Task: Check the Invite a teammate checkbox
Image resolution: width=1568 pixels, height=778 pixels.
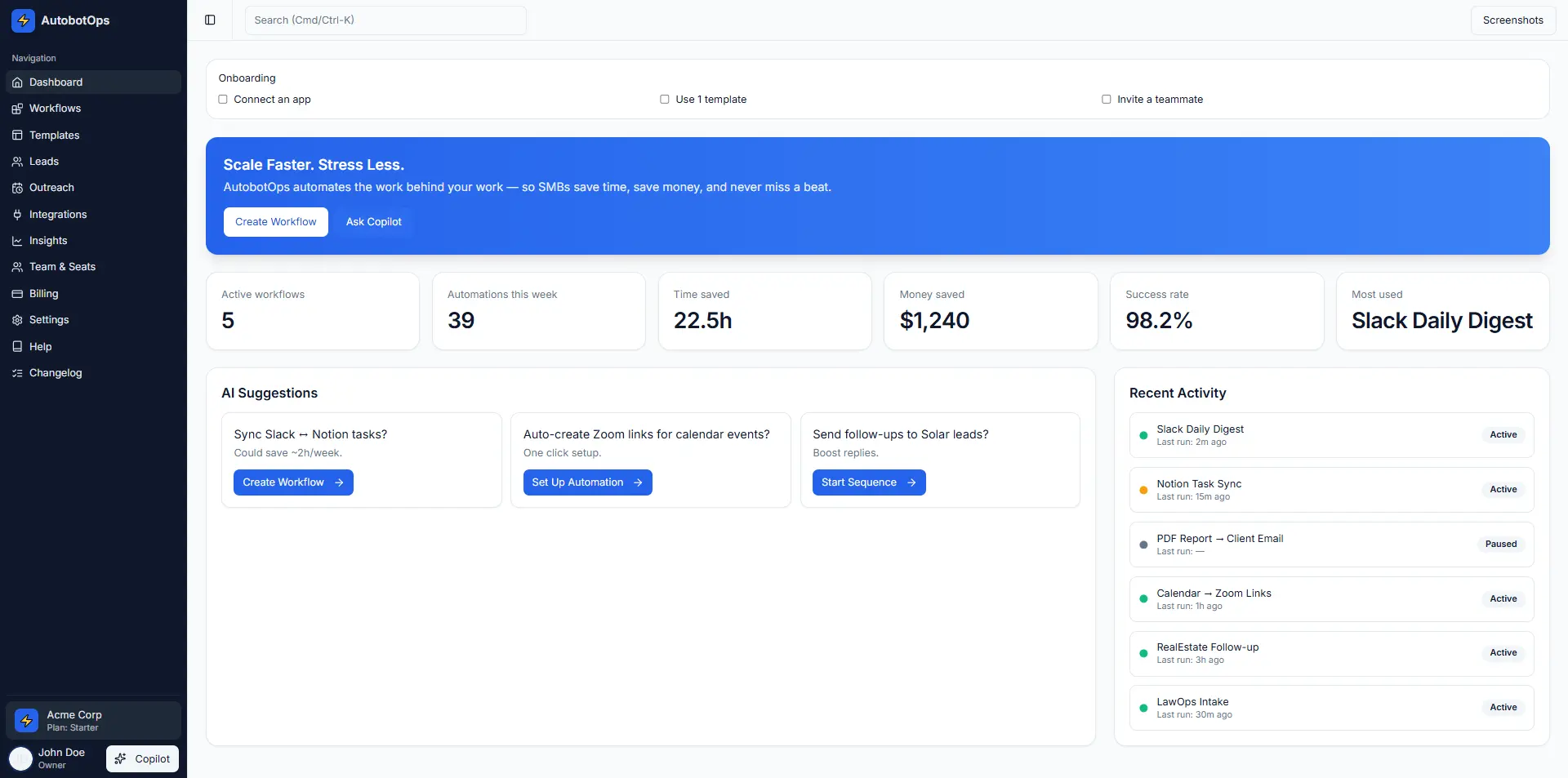Action: [1107, 100]
